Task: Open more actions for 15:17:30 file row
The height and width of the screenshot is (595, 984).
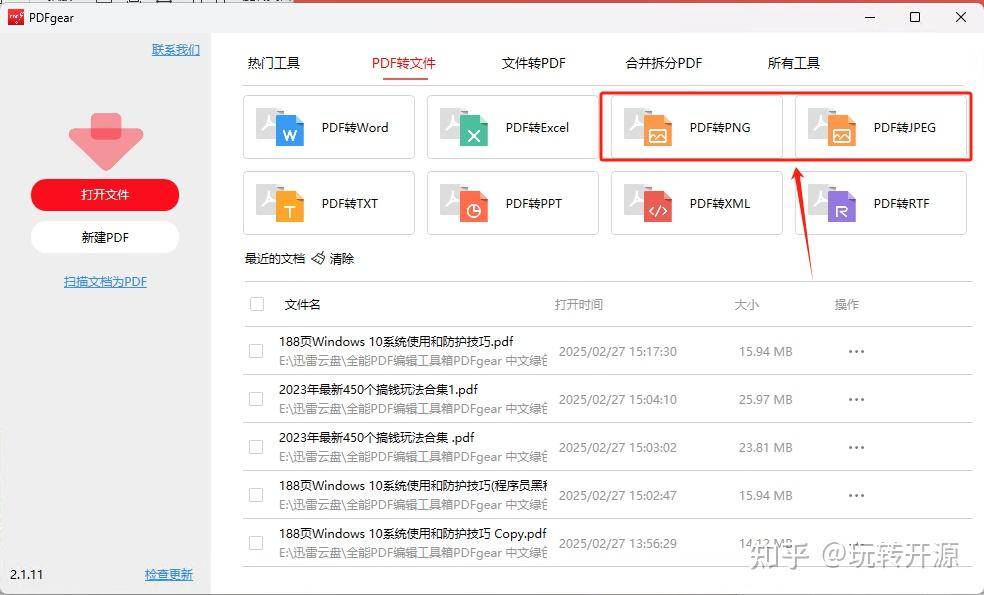Action: pyautogui.click(x=856, y=351)
